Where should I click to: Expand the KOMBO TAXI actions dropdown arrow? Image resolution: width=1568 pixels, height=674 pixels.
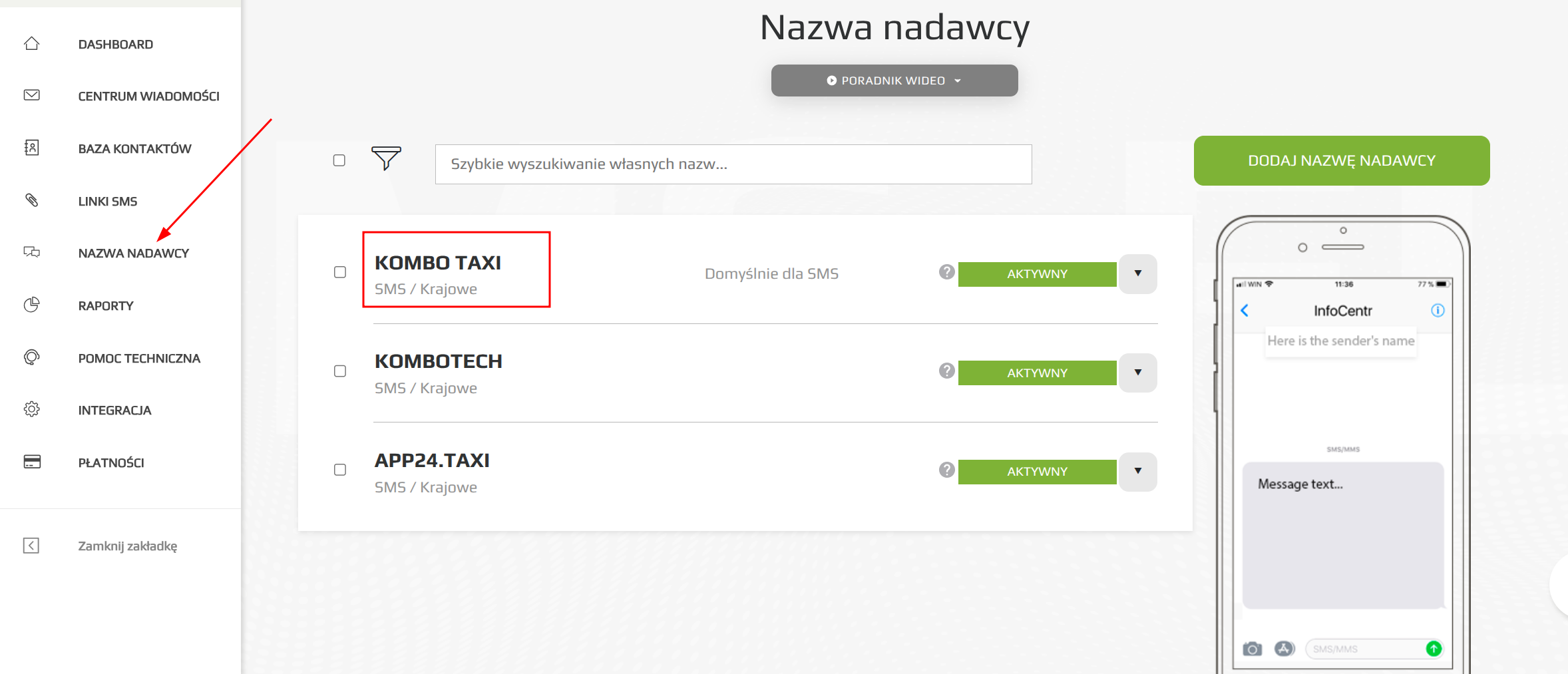[1138, 273]
